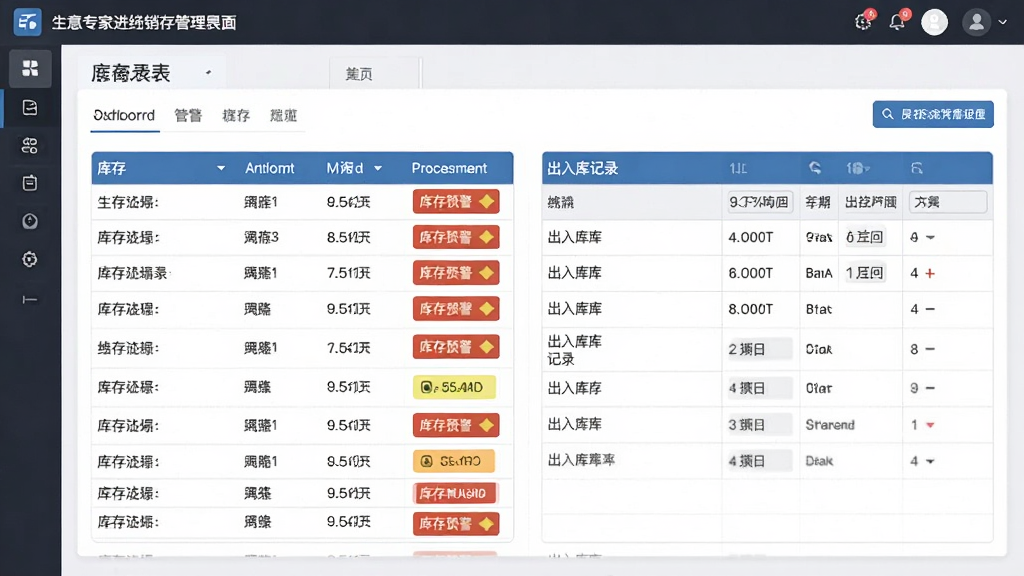Switch to the third tab beside Dashboard

tap(236, 116)
